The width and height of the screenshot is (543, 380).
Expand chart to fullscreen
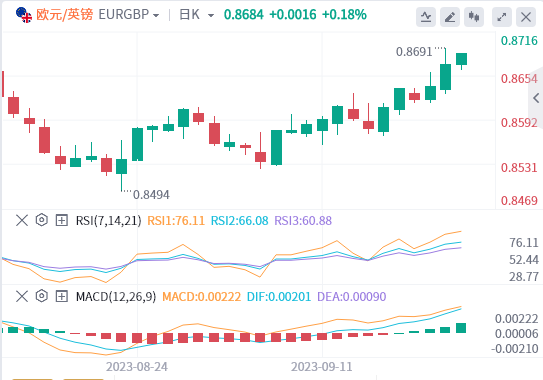(502, 17)
